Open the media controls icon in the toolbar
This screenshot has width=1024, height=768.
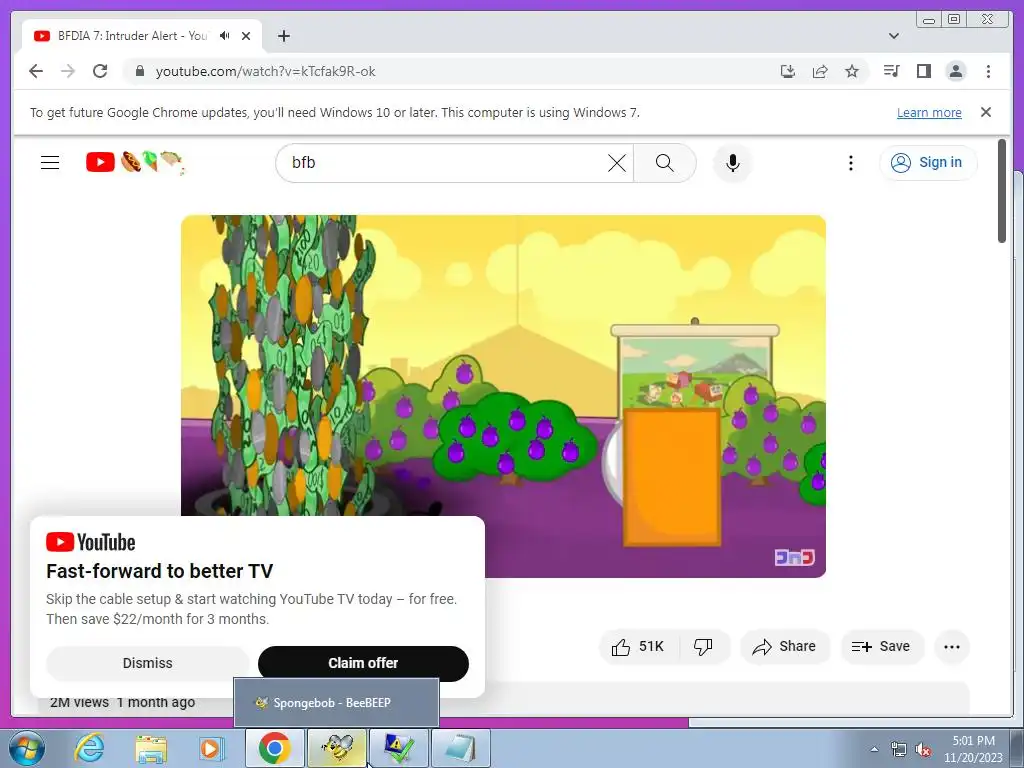[x=891, y=71]
